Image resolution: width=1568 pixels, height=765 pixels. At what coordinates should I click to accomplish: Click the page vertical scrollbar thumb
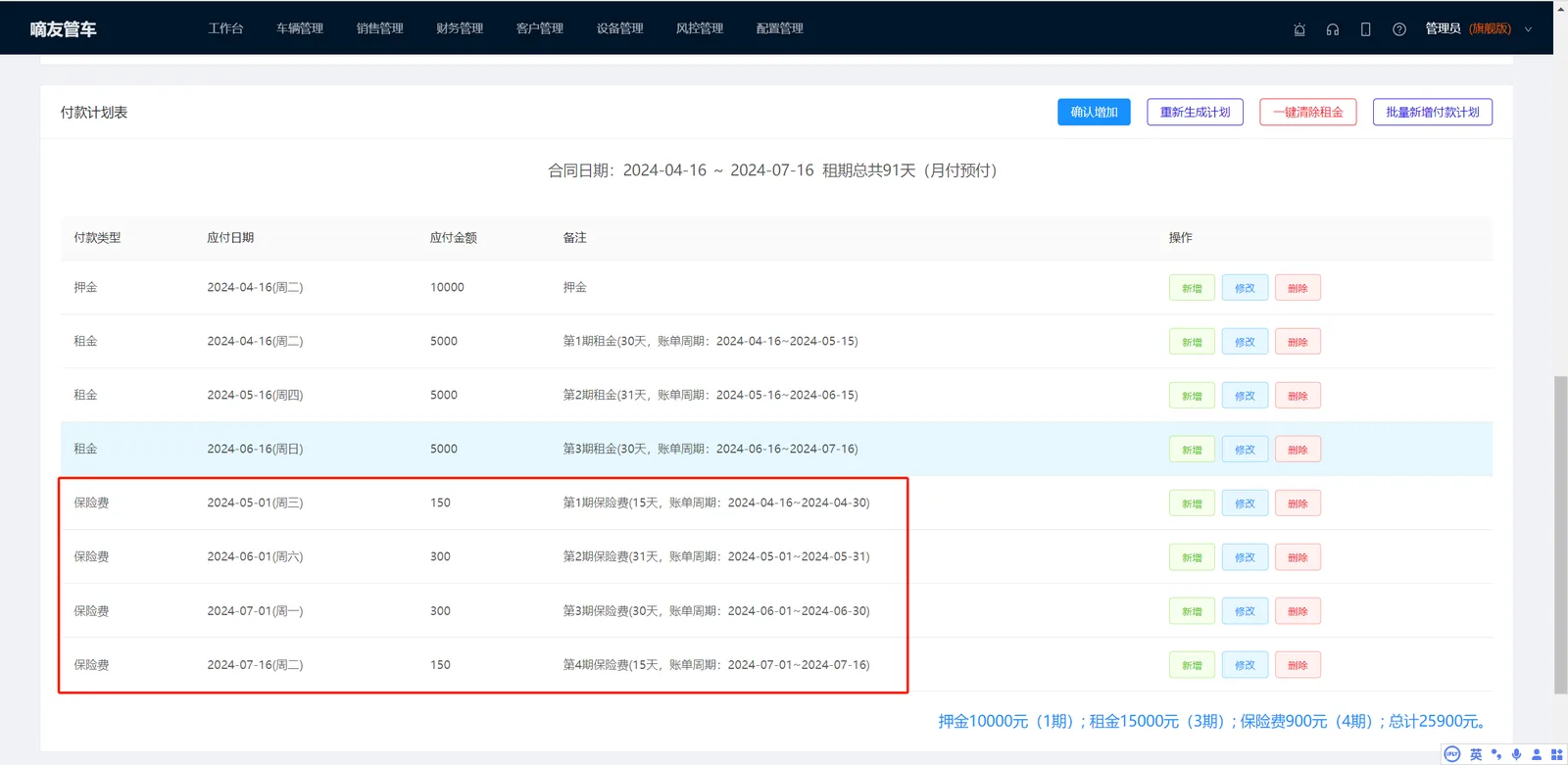pyautogui.click(x=1560, y=535)
